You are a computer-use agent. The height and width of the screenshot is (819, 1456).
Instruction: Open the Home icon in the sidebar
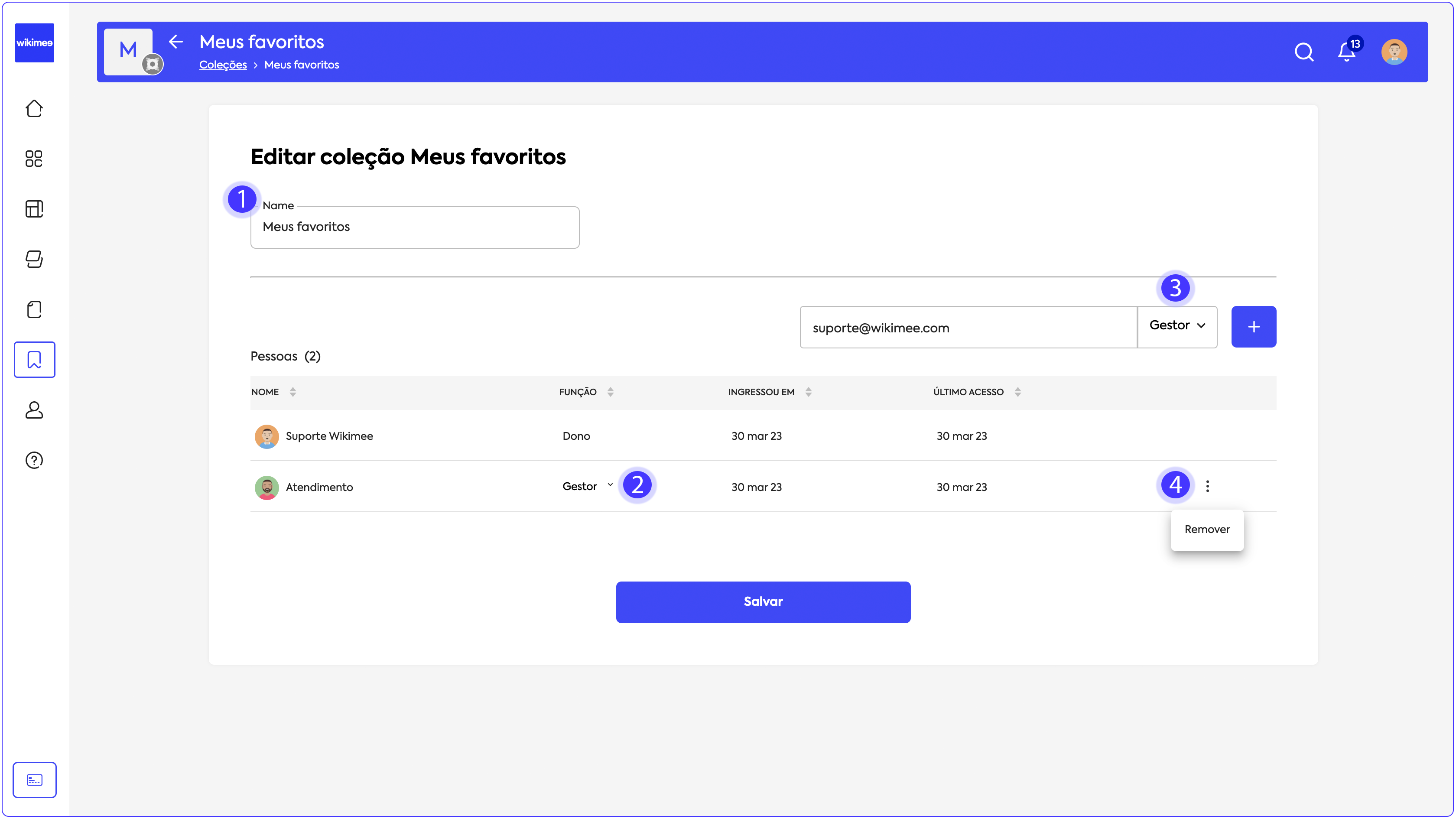[x=34, y=108]
